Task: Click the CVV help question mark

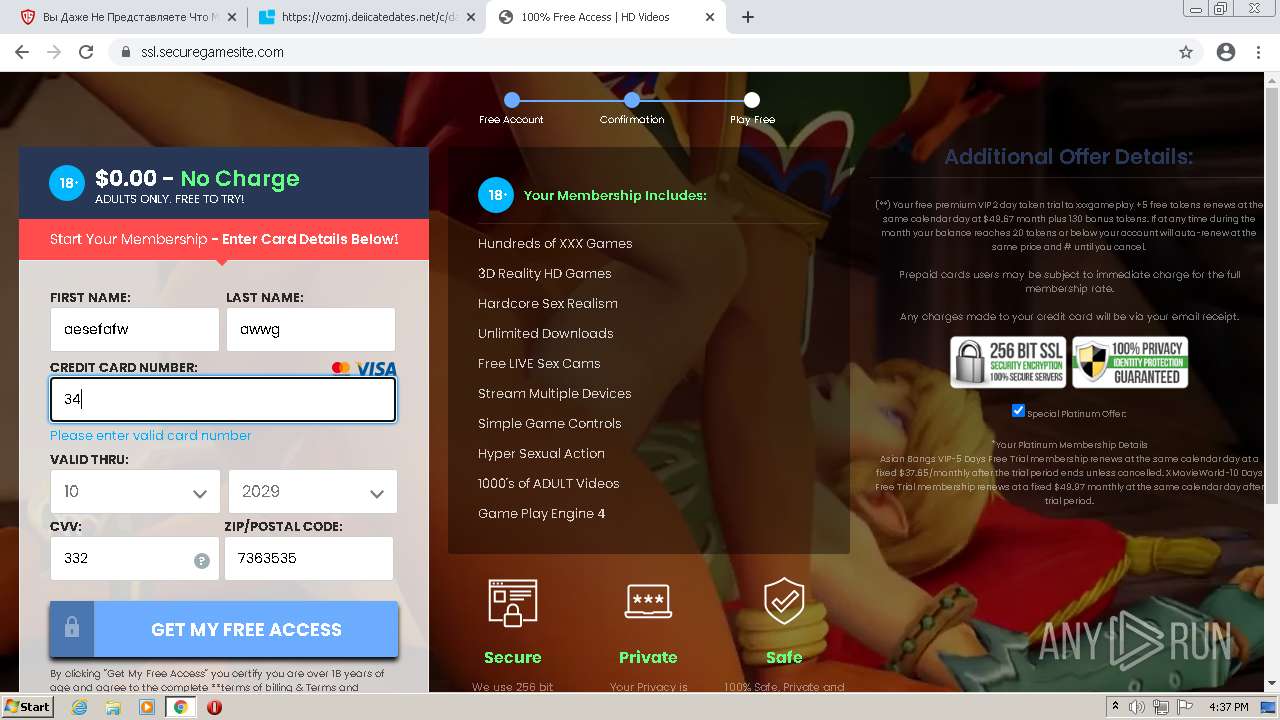Action: [x=202, y=561]
